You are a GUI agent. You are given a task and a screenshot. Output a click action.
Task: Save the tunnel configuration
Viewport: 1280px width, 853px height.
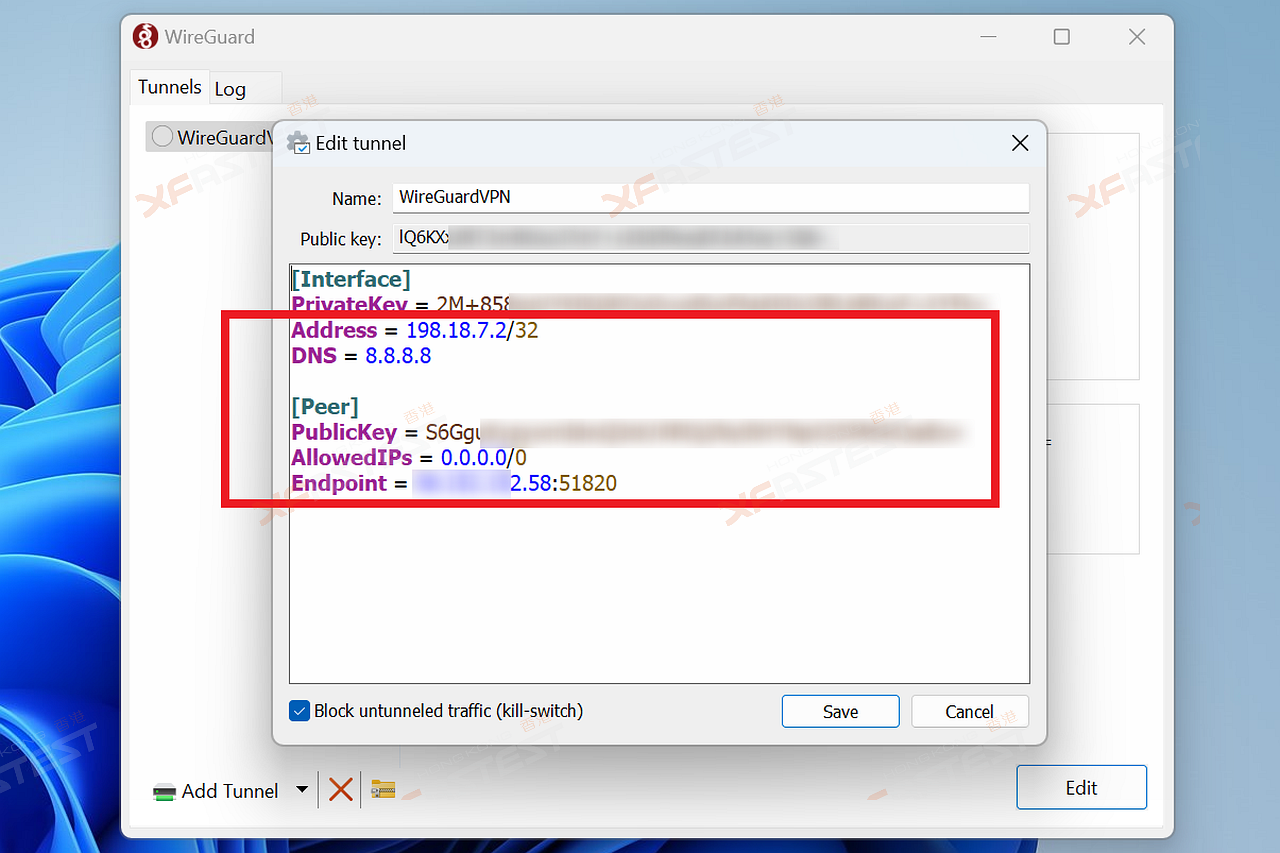click(840, 711)
